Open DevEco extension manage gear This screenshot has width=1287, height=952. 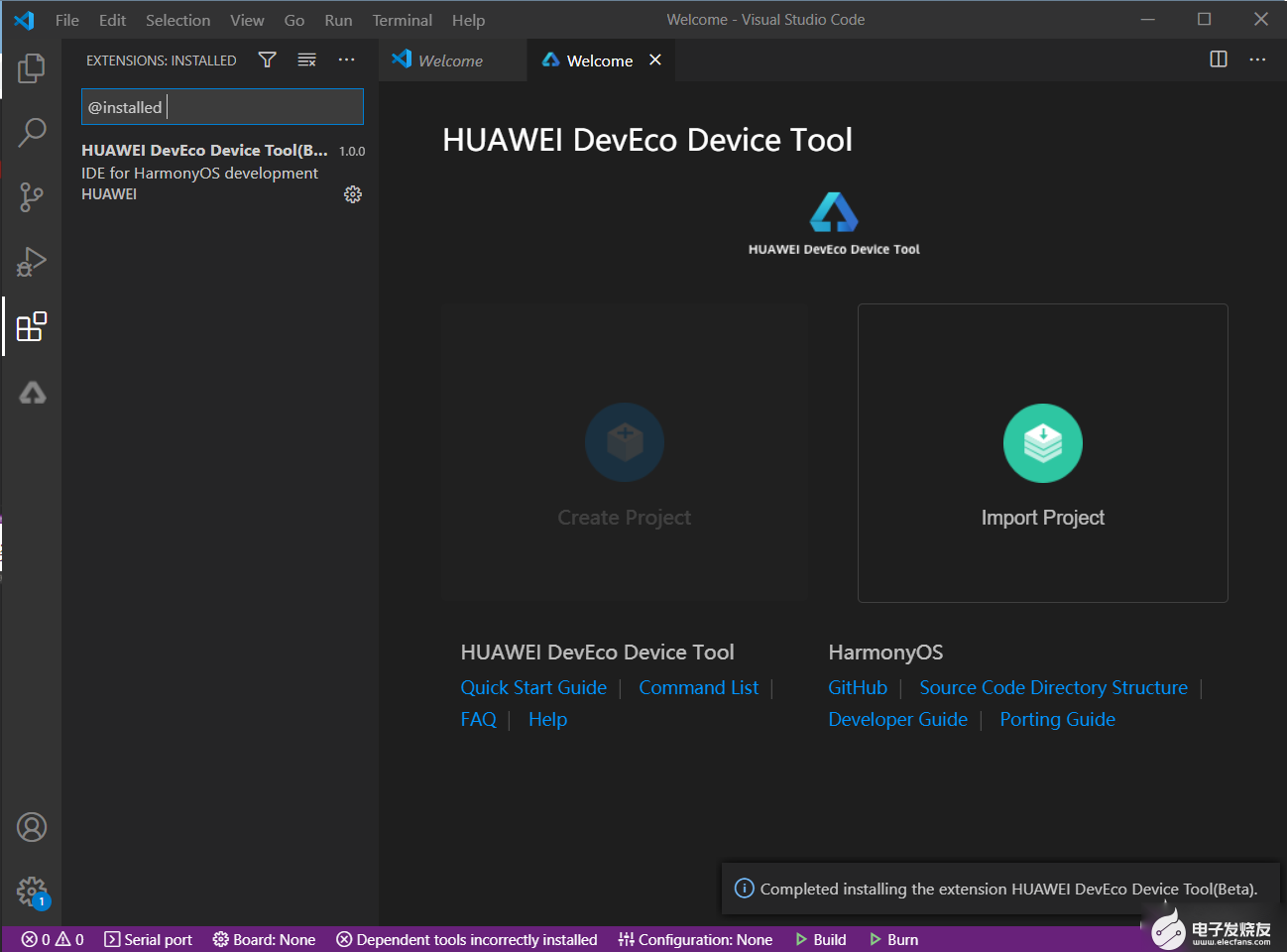pos(353,194)
